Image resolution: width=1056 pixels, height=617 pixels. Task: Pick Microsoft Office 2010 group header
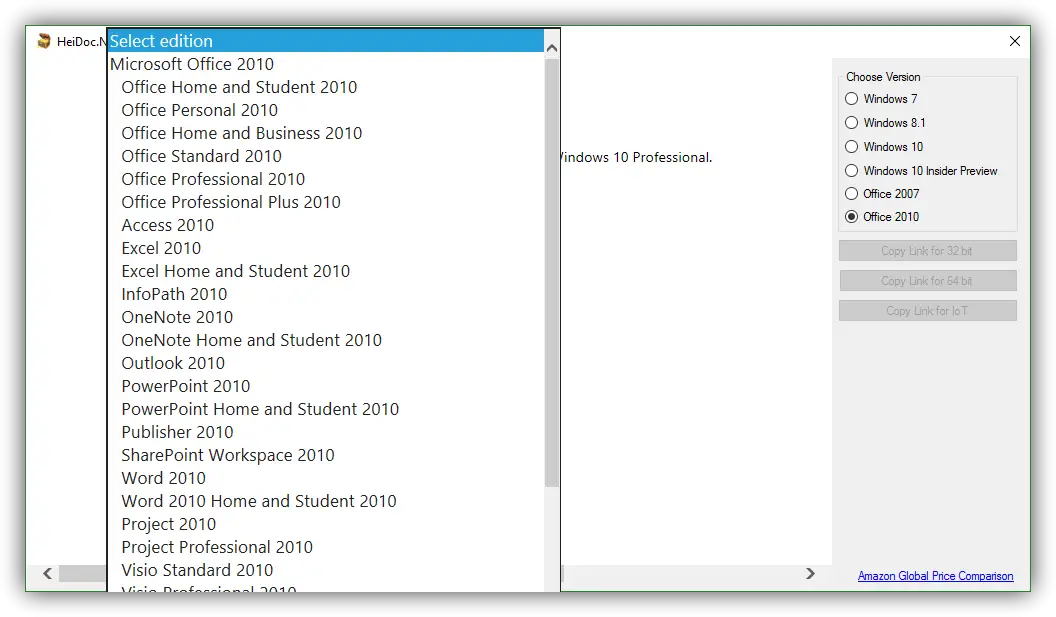[x=326, y=64]
